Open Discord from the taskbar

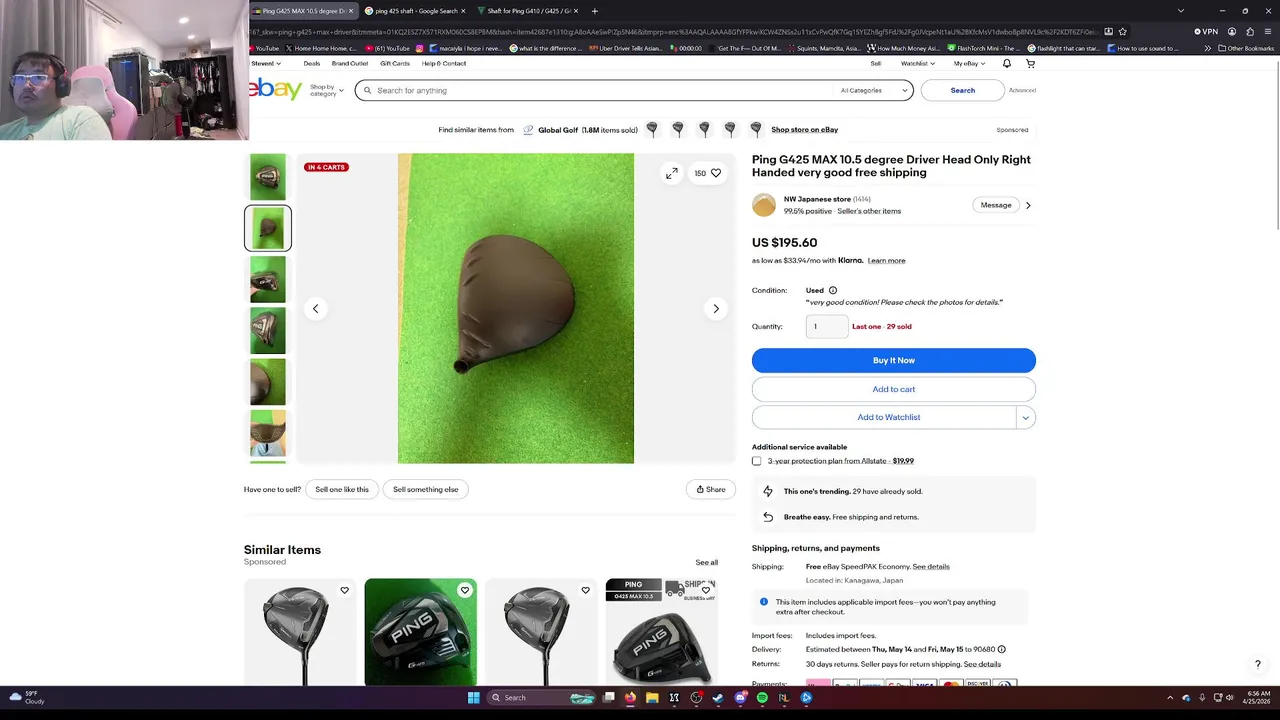740,697
